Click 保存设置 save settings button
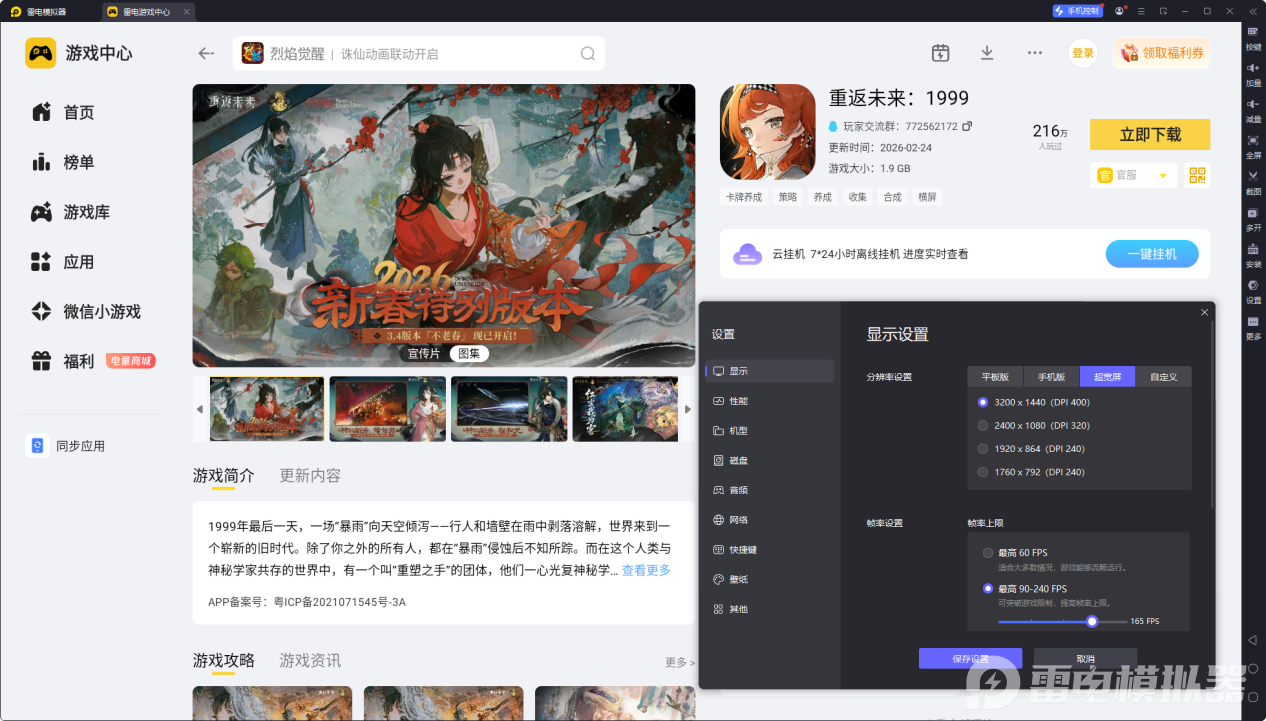1266x721 pixels. point(970,659)
